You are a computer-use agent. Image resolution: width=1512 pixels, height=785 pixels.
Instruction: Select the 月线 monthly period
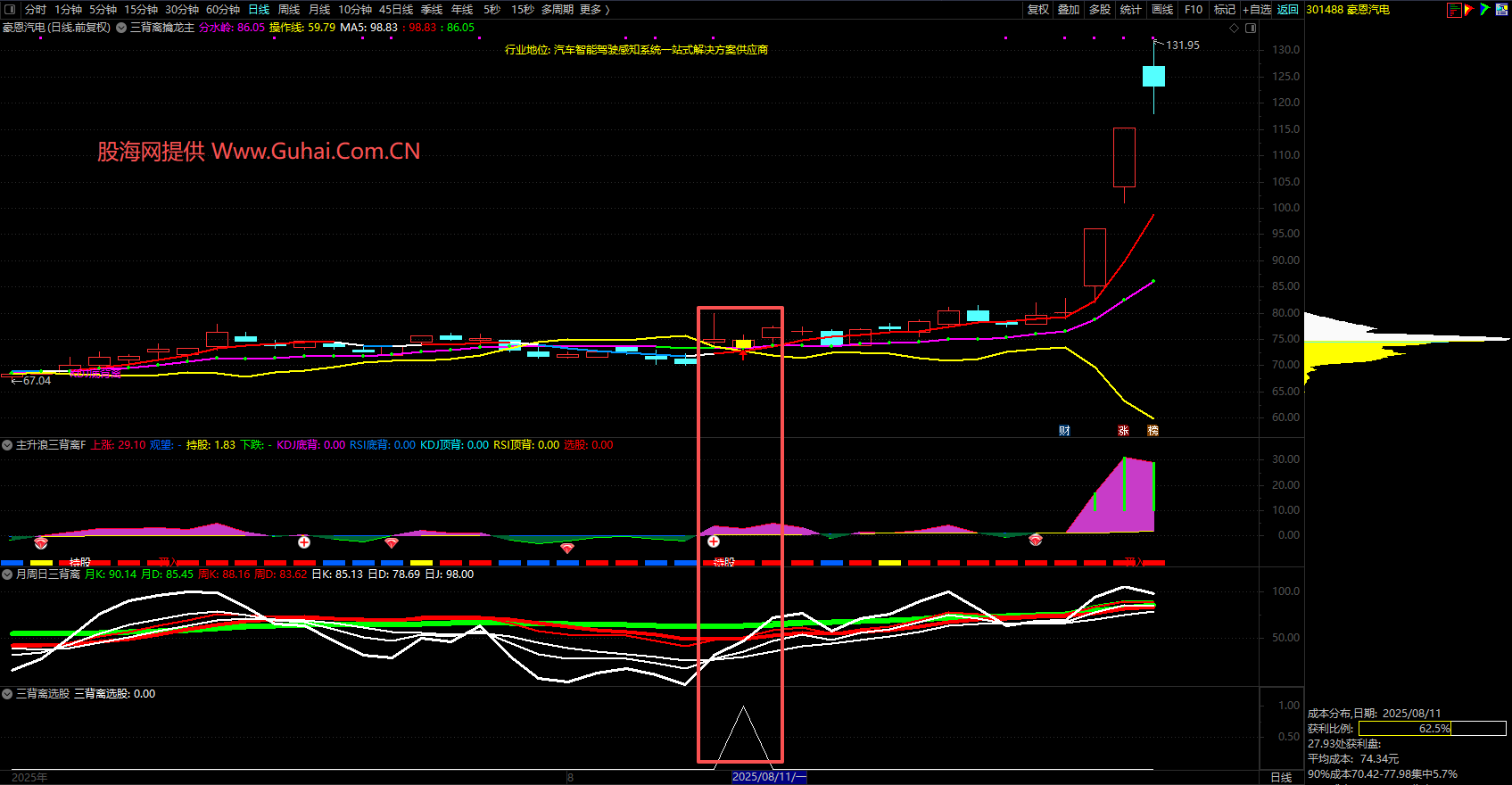[319, 10]
